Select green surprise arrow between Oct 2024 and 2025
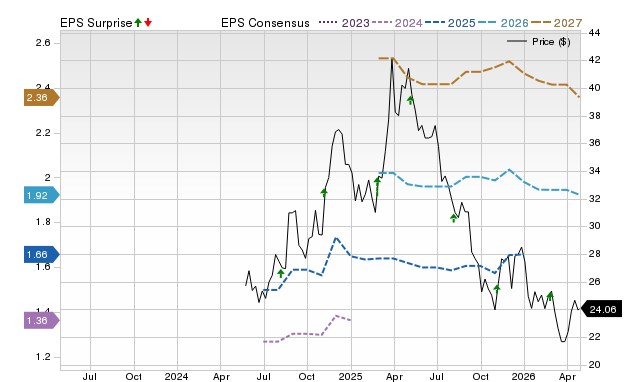Viewport: 640px width, 382px height. (x=324, y=193)
